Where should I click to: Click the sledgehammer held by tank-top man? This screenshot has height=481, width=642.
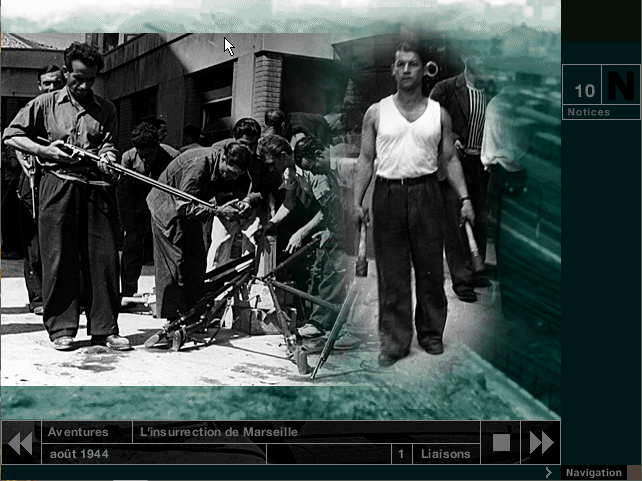tap(361, 250)
